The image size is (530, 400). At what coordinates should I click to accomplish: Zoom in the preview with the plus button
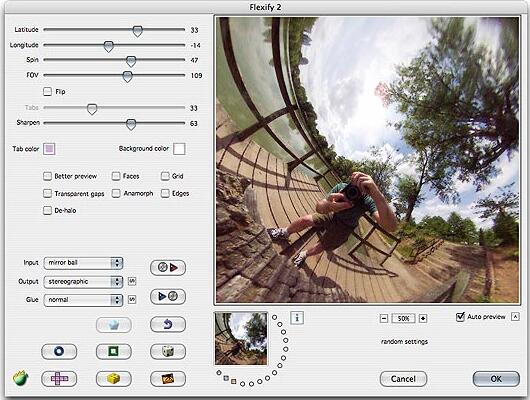[423, 318]
